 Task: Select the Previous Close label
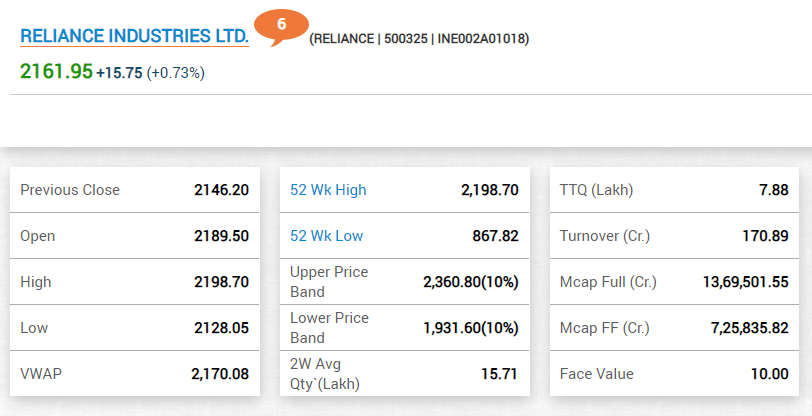pyautogui.click(x=70, y=190)
